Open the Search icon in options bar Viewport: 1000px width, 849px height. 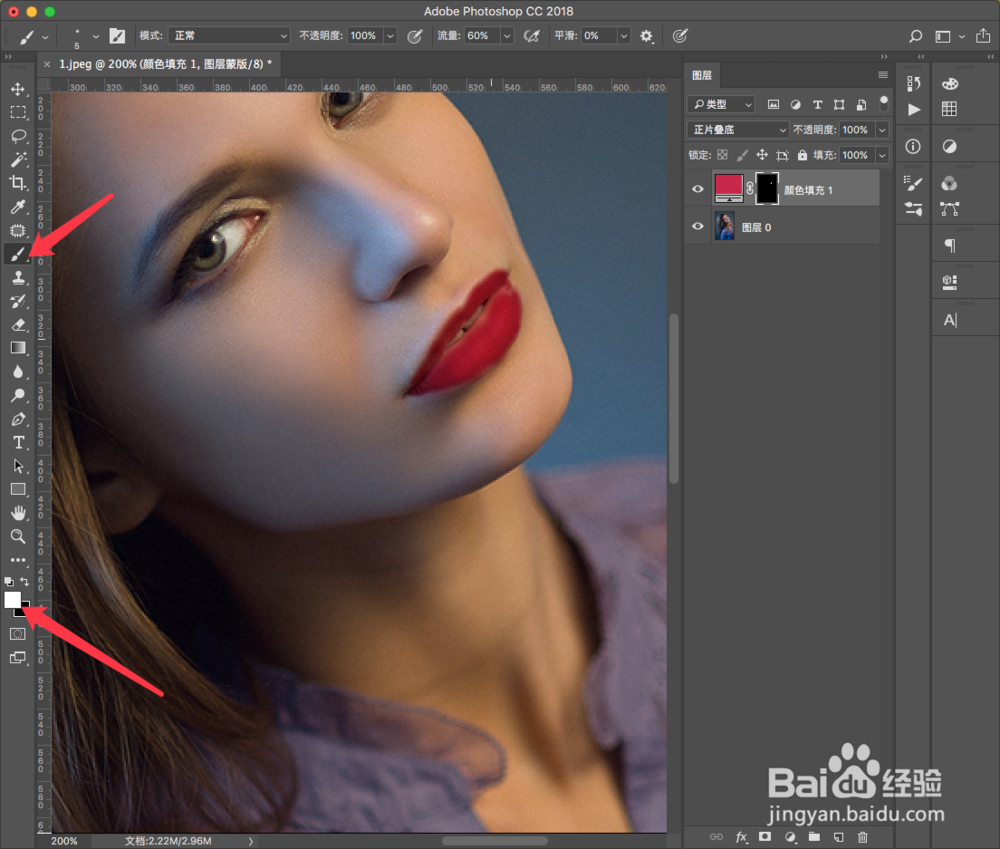916,36
